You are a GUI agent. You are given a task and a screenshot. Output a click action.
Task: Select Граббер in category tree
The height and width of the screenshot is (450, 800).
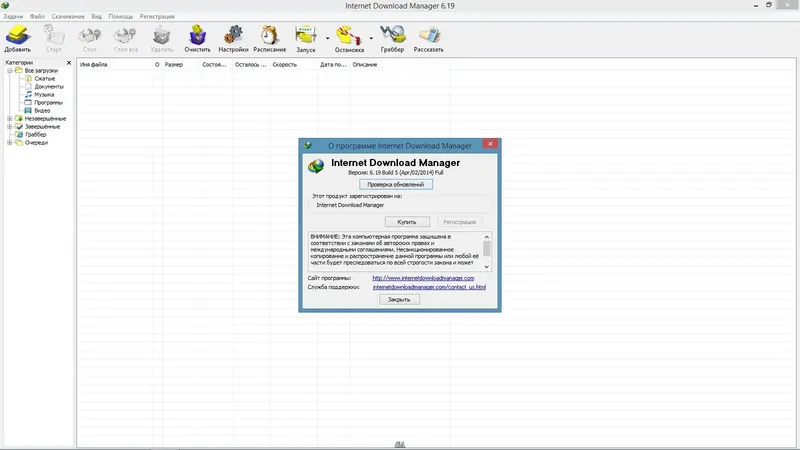click(35, 135)
